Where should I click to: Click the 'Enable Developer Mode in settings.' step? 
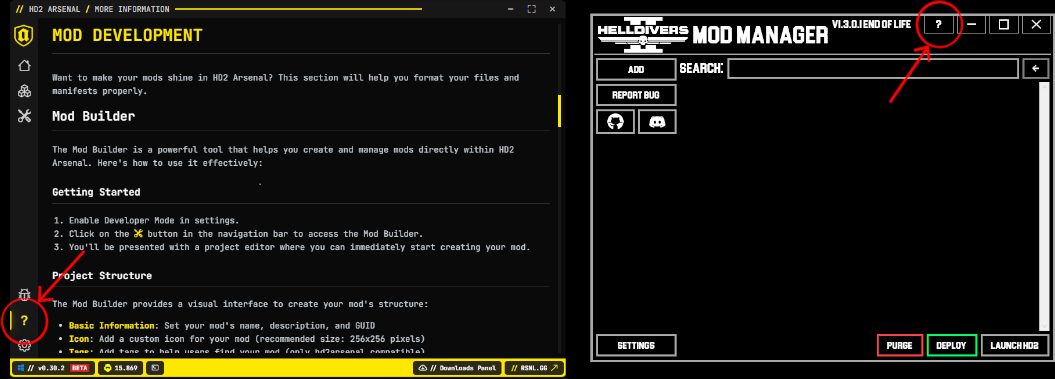point(154,220)
